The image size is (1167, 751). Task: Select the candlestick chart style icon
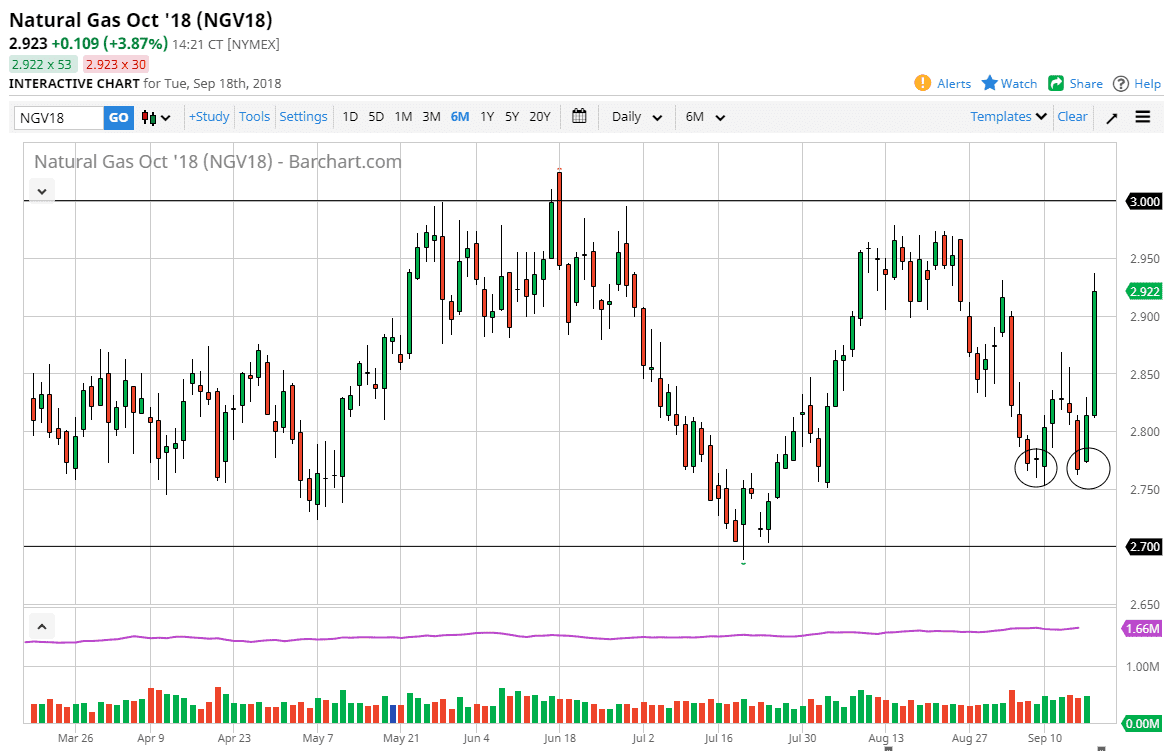click(x=148, y=117)
